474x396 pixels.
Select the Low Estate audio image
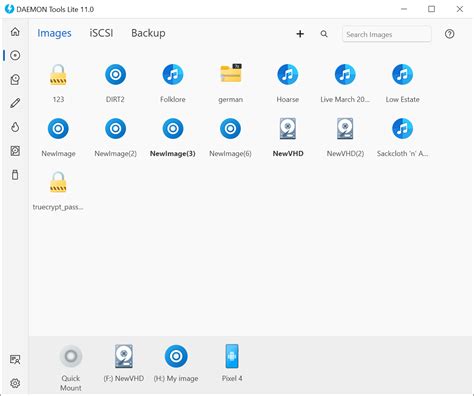[402, 83]
